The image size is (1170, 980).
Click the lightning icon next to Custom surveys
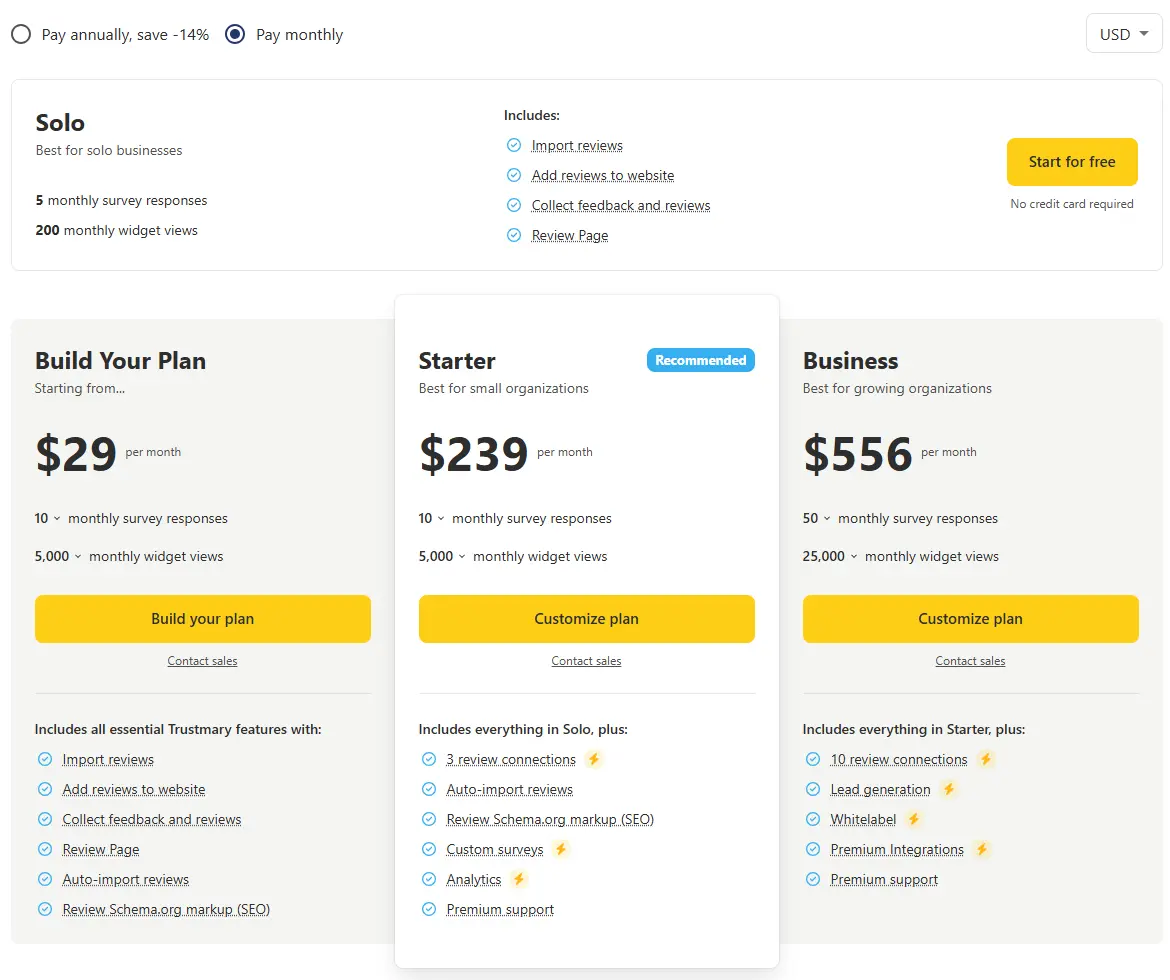pos(560,849)
